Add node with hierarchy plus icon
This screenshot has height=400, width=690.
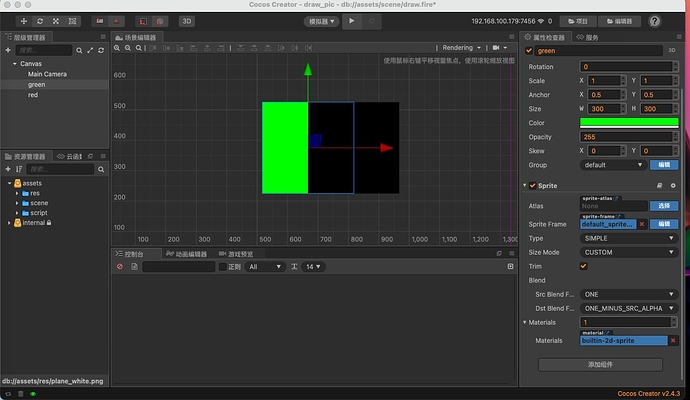click(8, 50)
